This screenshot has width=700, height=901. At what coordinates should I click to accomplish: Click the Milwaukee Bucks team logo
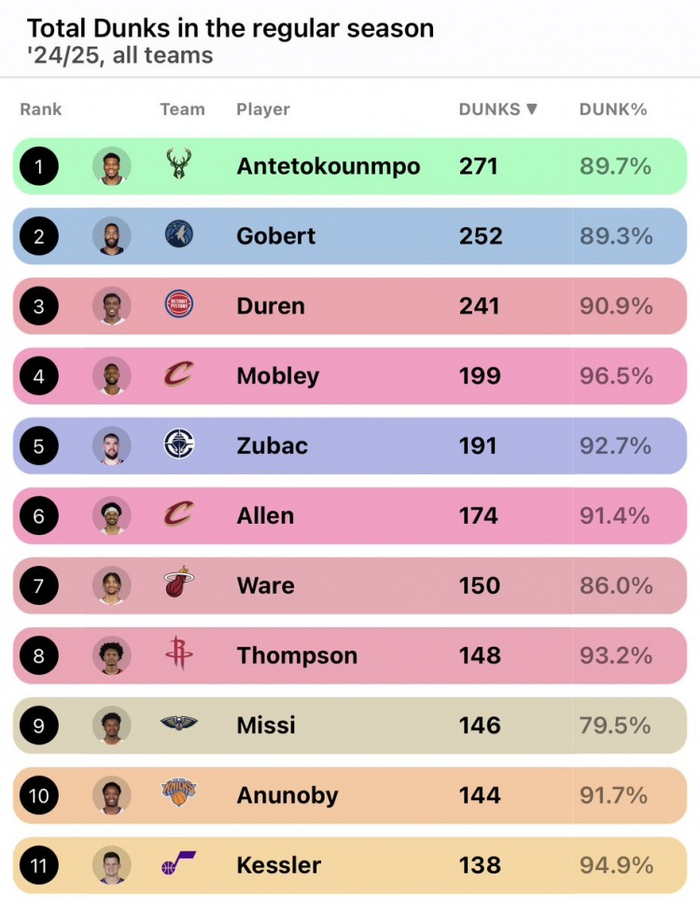coord(179,166)
